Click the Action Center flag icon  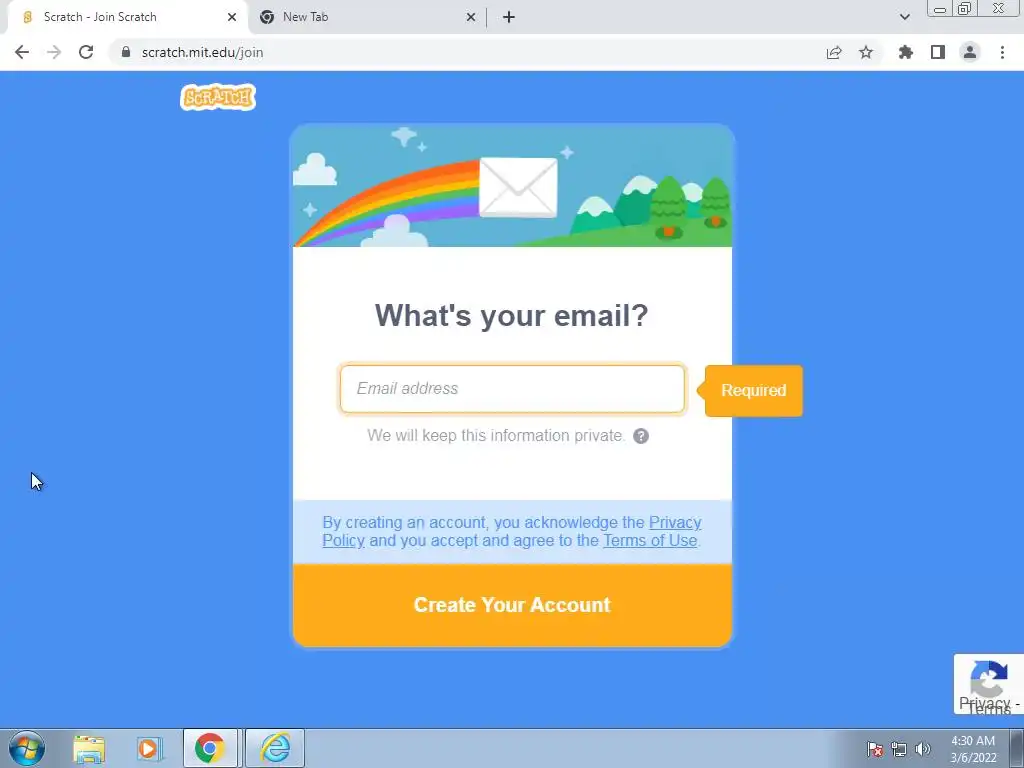pos(875,749)
